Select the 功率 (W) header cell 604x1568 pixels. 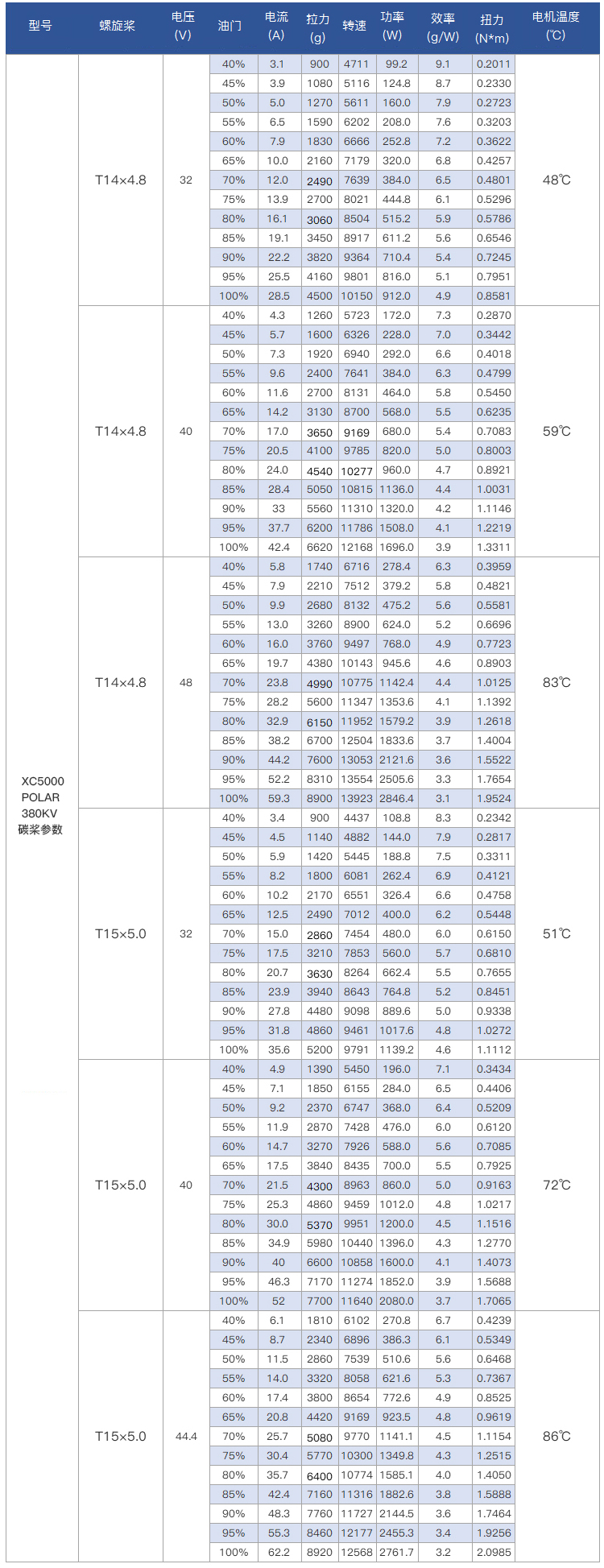(x=392, y=26)
